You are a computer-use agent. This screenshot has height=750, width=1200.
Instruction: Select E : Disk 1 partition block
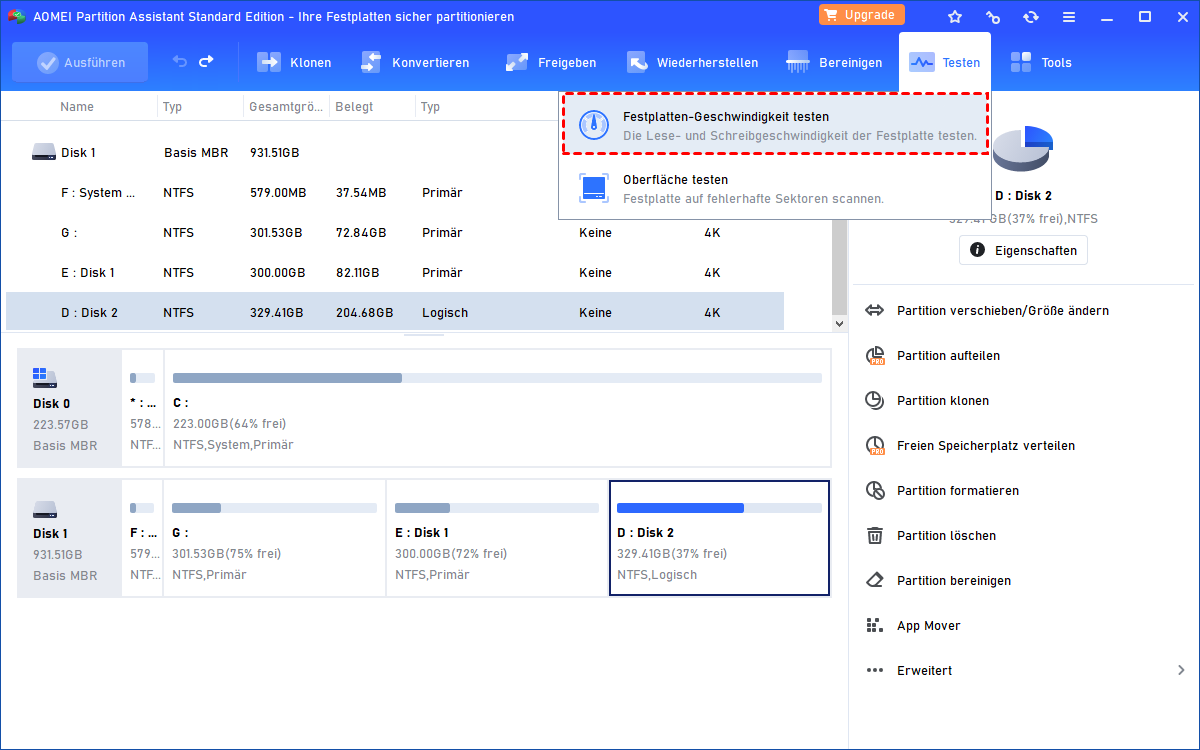[x=497, y=538]
